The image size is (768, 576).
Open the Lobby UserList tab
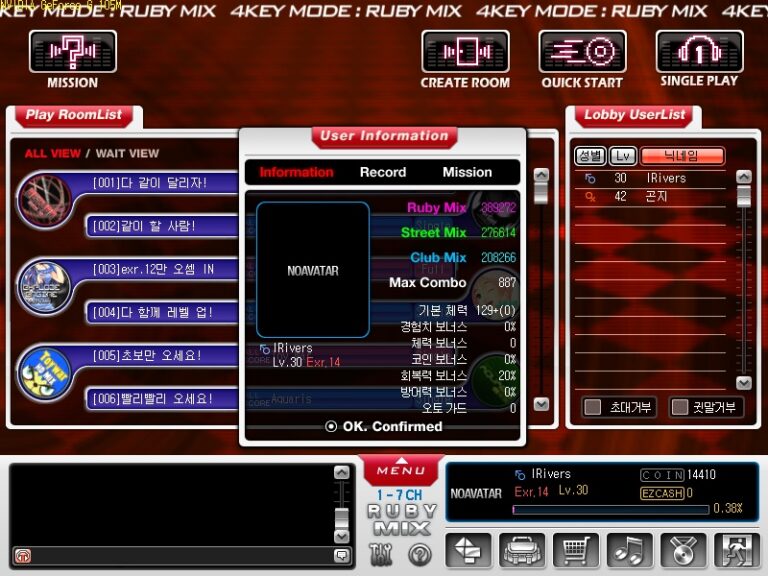point(634,116)
